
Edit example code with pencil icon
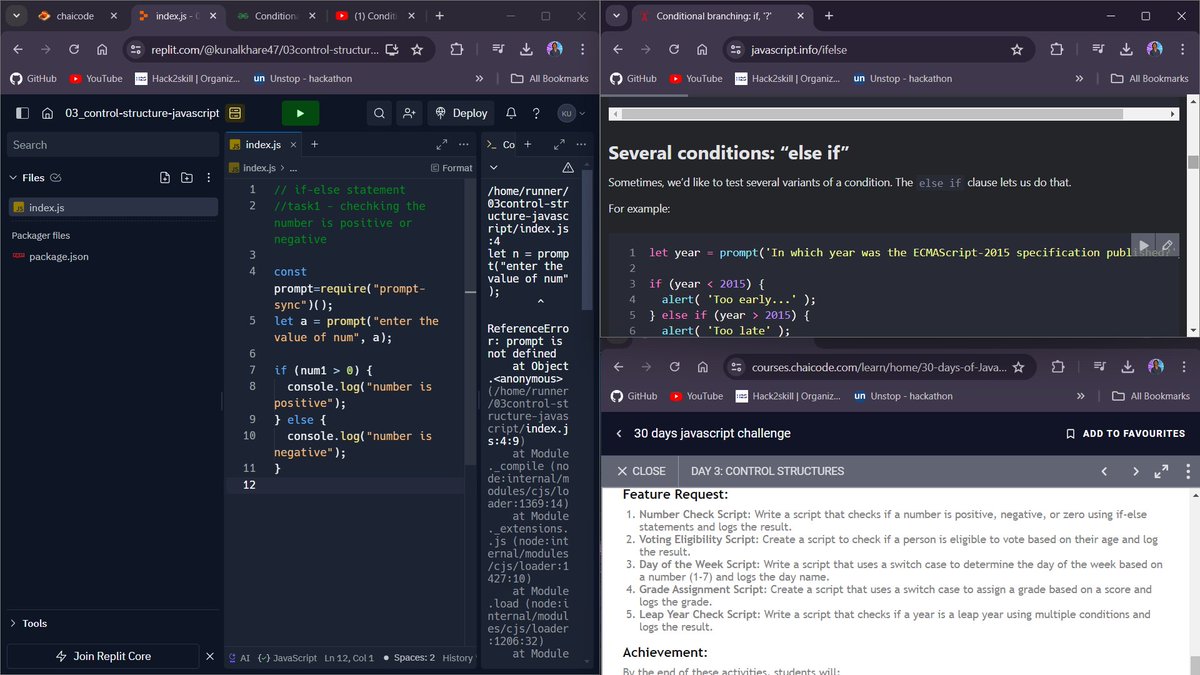click(1166, 245)
